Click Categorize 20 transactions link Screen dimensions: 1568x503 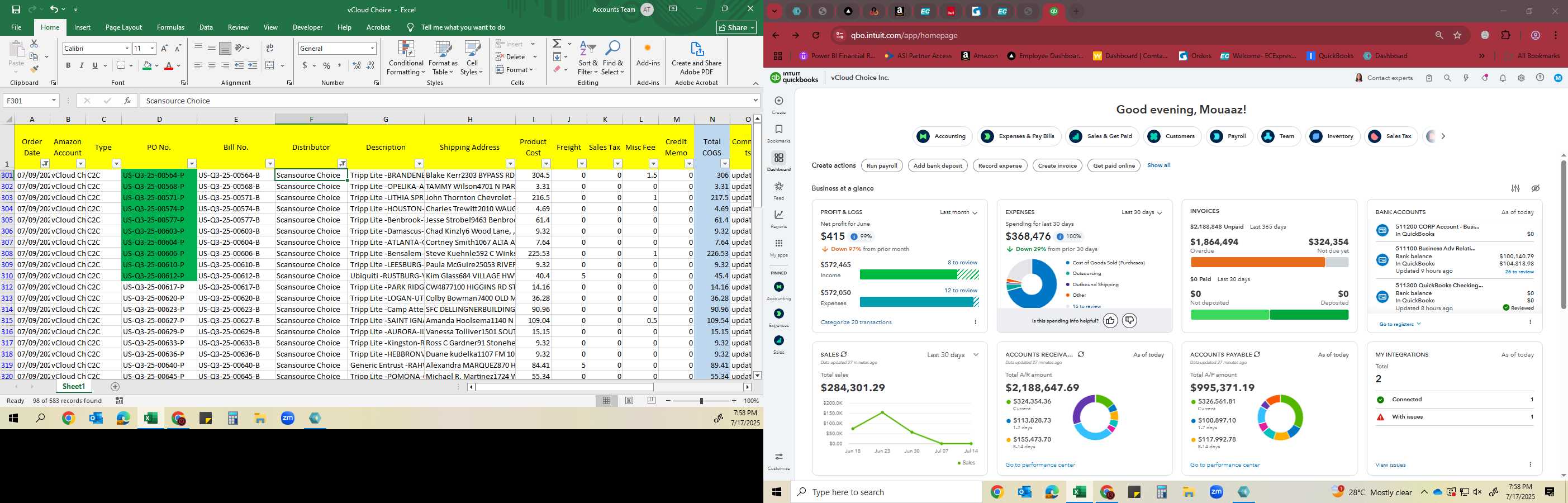click(856, 322)
